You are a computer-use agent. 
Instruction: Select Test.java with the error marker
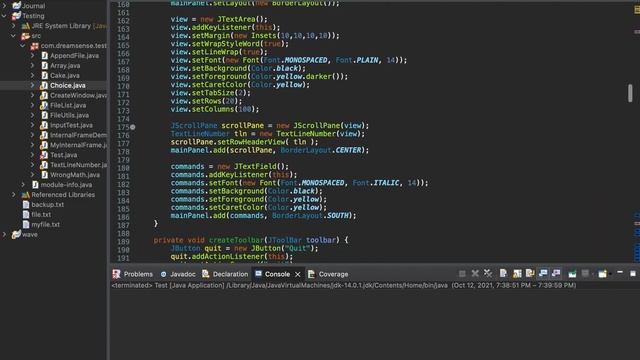(x=63, y=155)
